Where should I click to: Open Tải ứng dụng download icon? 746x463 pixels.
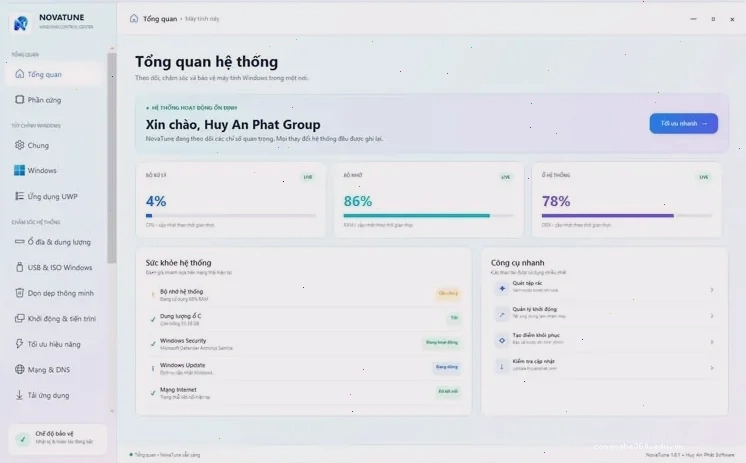click(20, 395)
